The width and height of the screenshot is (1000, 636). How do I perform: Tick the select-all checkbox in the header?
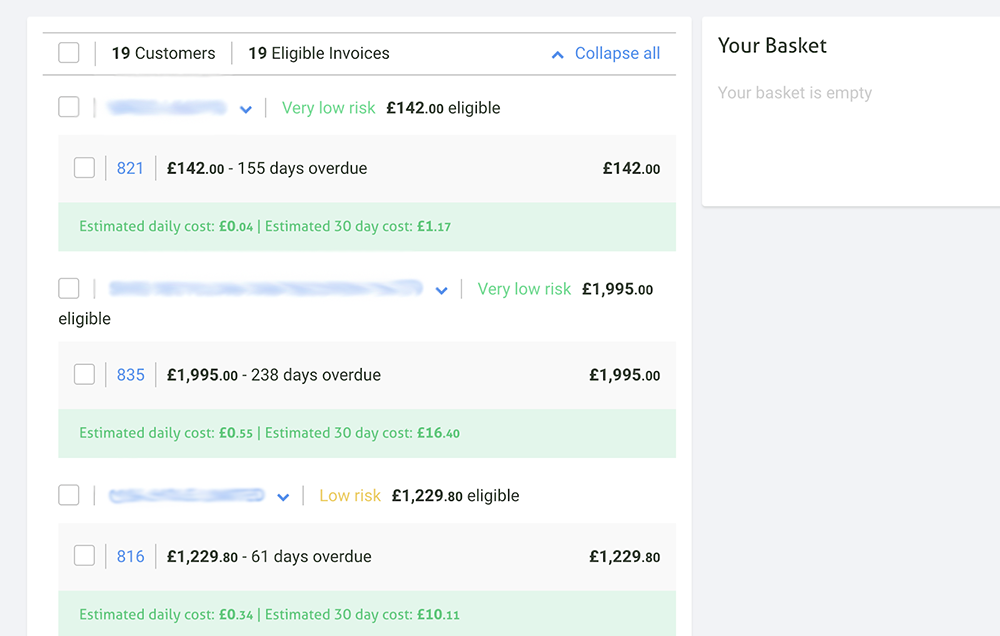[x=69, y=53]
